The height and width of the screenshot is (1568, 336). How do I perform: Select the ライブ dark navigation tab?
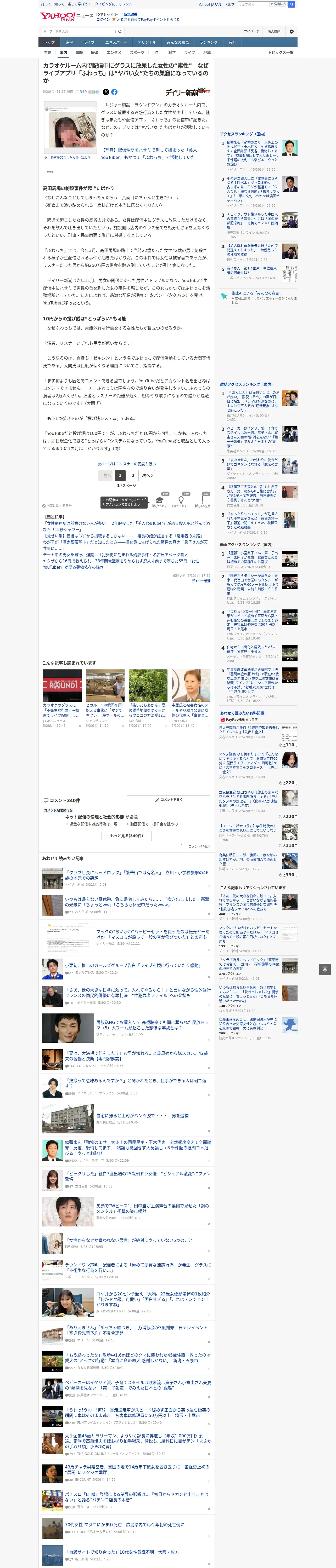[x=89, y=43]
